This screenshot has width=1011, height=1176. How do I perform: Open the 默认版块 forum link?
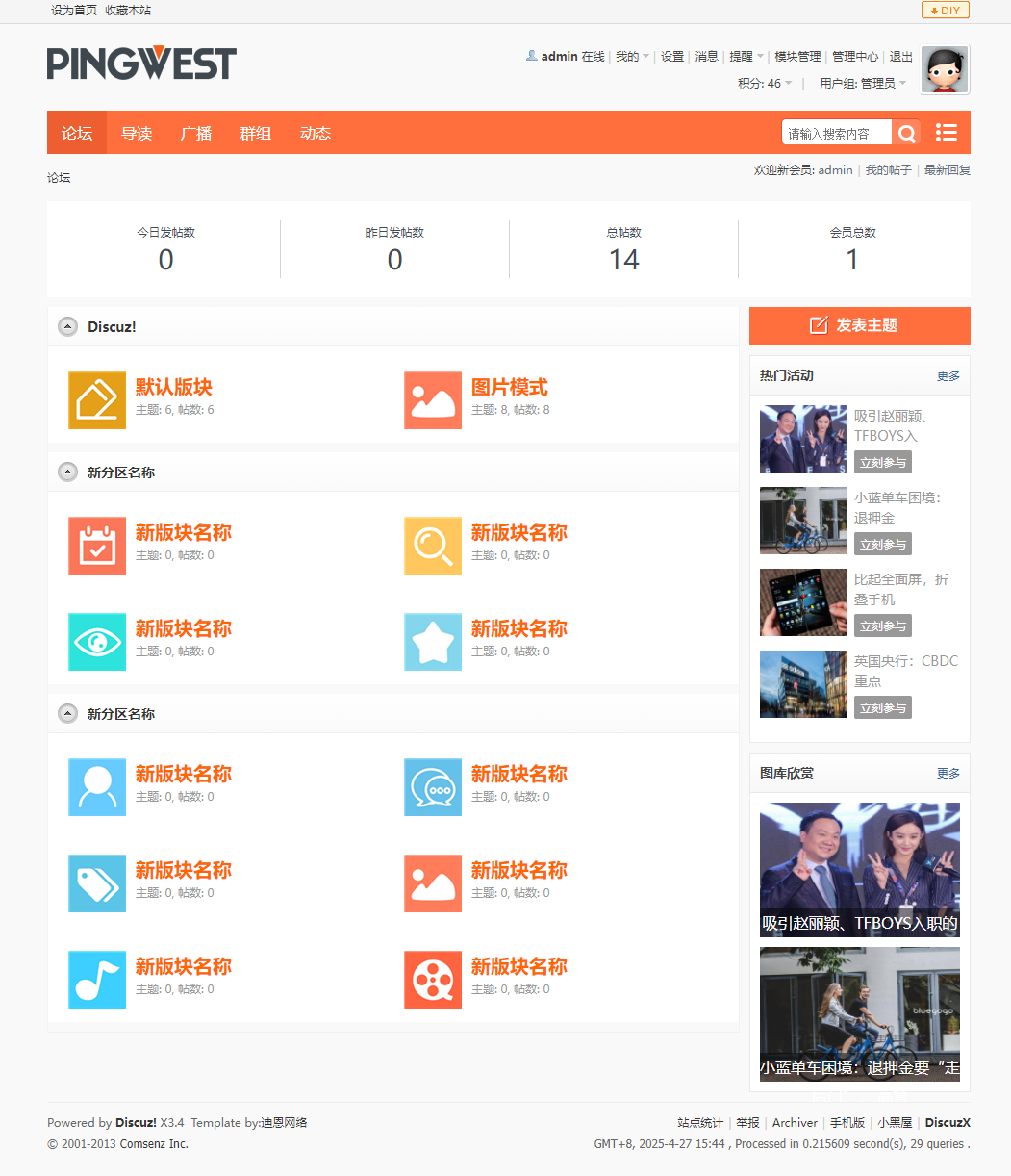174,387
